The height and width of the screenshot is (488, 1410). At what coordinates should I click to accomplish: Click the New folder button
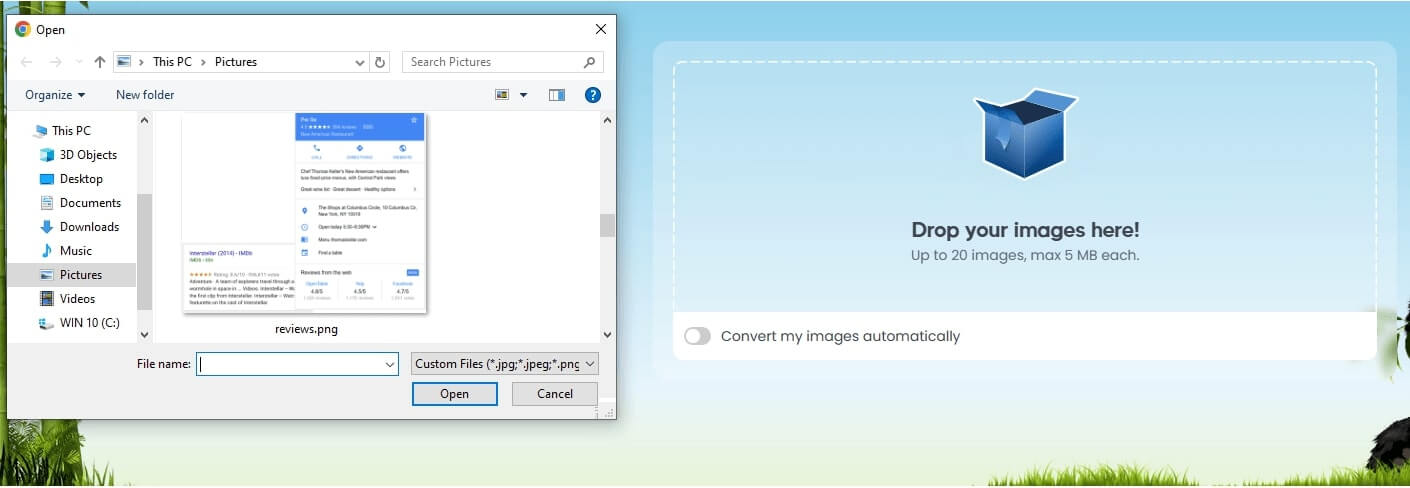pyautogui.click(x=145, y=95)
